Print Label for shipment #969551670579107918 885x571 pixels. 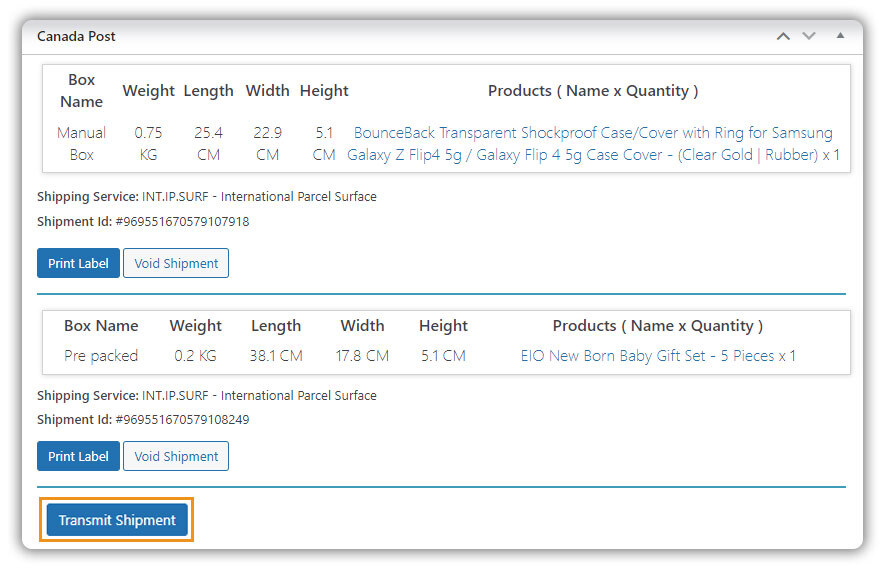pyautogui.click(x=78, y=263)
